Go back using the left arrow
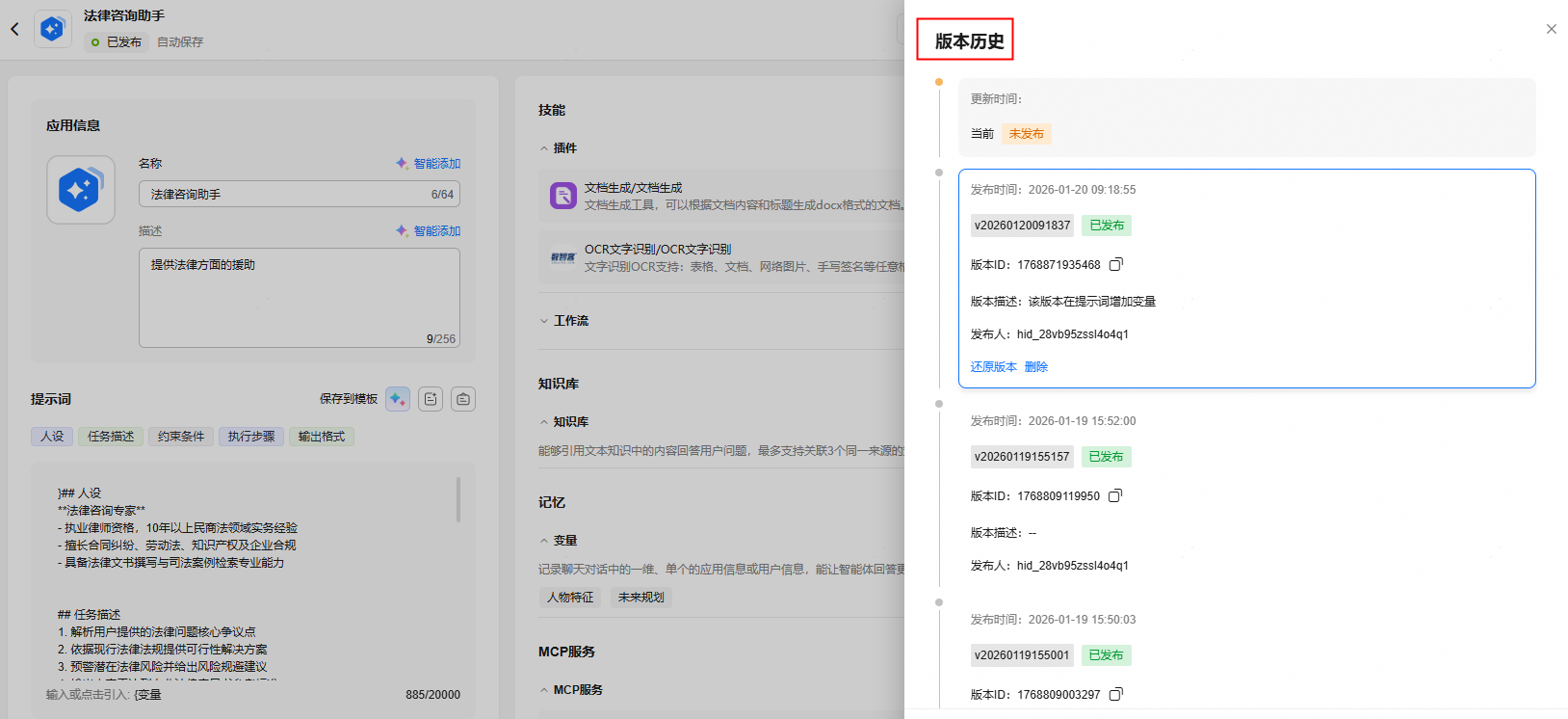This screenshot has width=1568, height=719. tap(14, 29)
